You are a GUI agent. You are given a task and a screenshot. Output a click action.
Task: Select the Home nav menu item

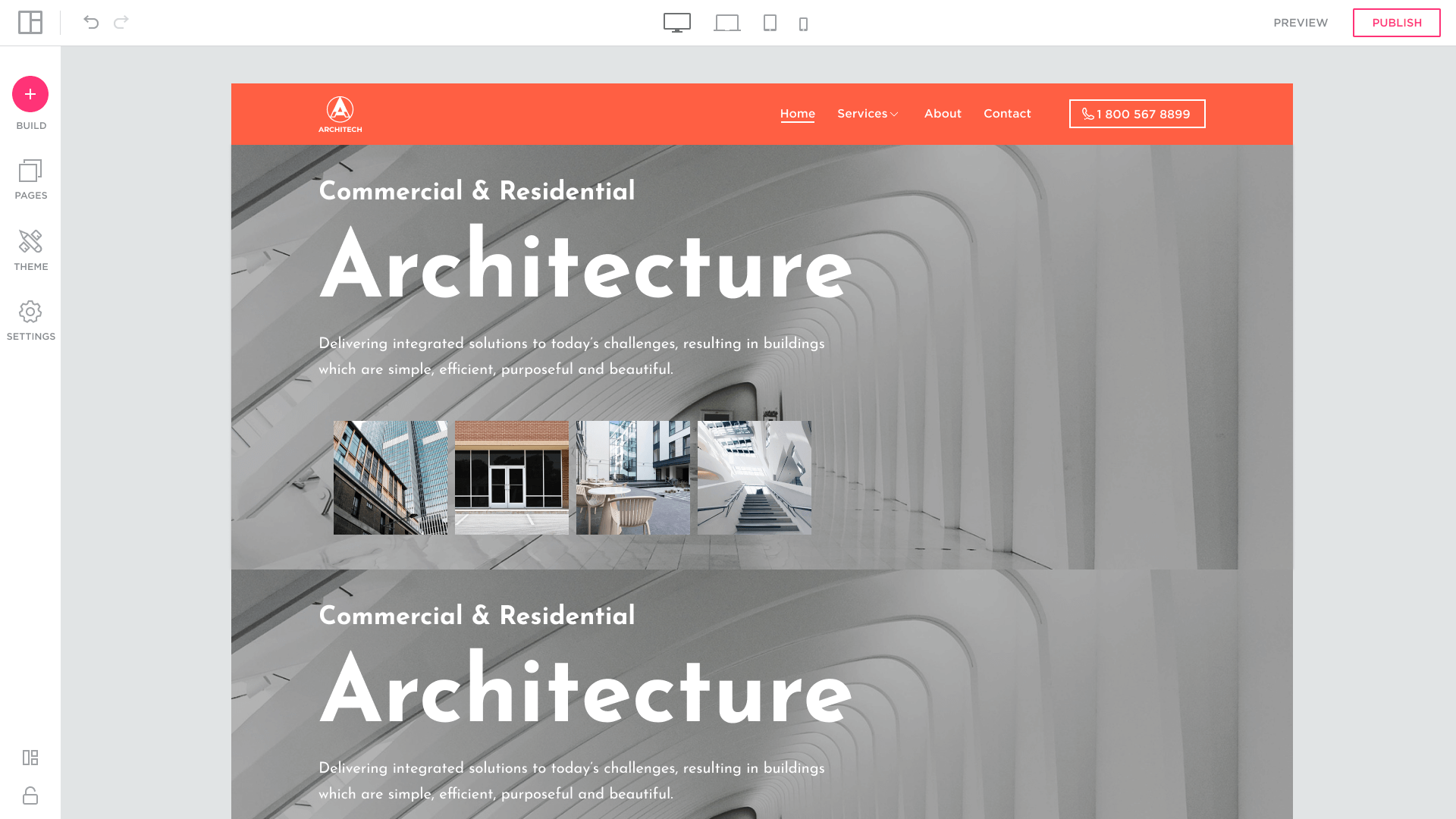click(x=797, y=114)
